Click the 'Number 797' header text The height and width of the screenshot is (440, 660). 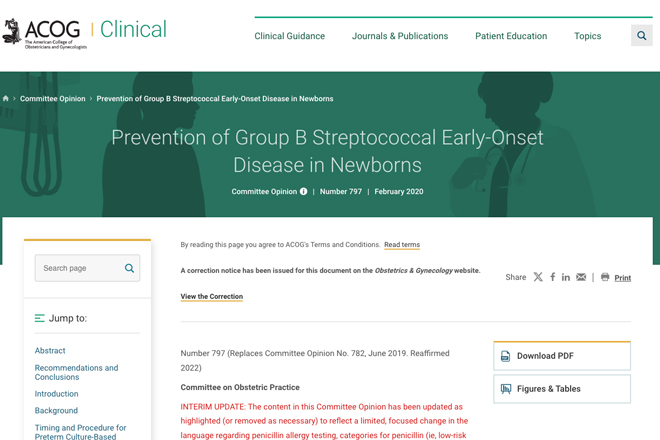(x=341, y=192)
